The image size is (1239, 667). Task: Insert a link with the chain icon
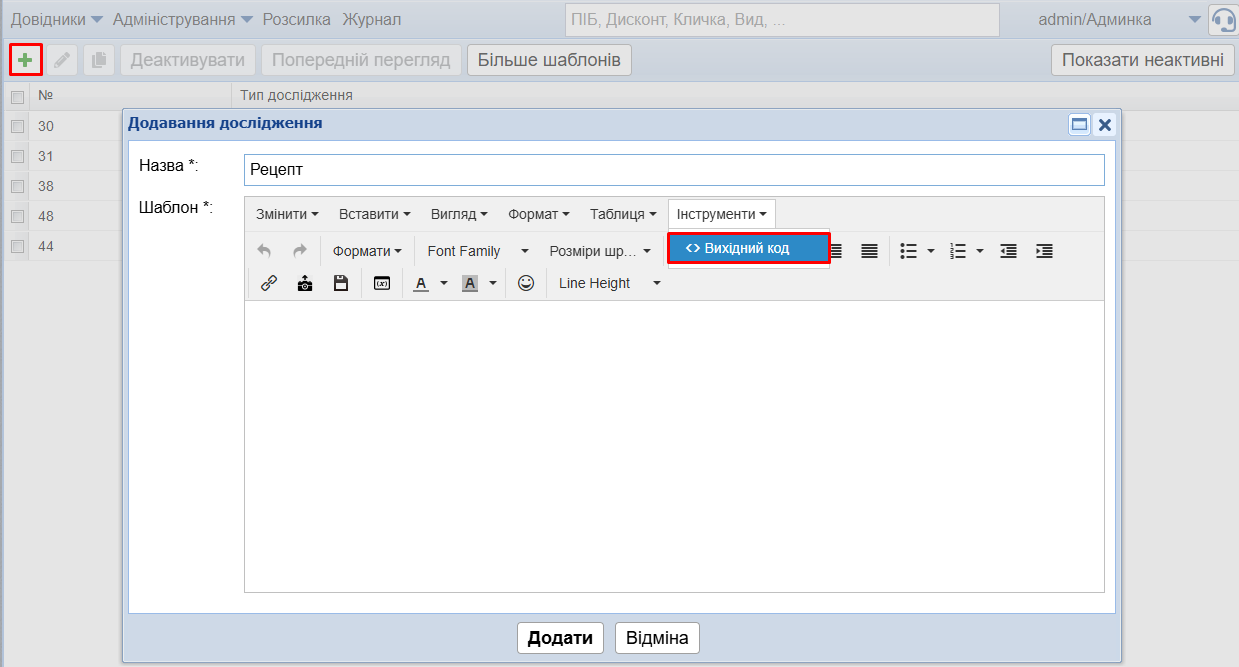268,283
